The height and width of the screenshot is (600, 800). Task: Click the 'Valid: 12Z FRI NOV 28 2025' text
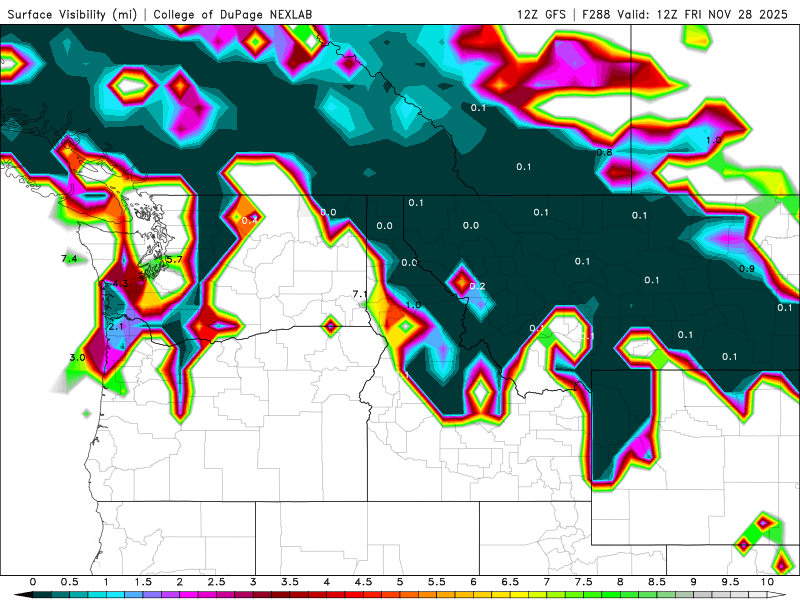click(703, 14)
